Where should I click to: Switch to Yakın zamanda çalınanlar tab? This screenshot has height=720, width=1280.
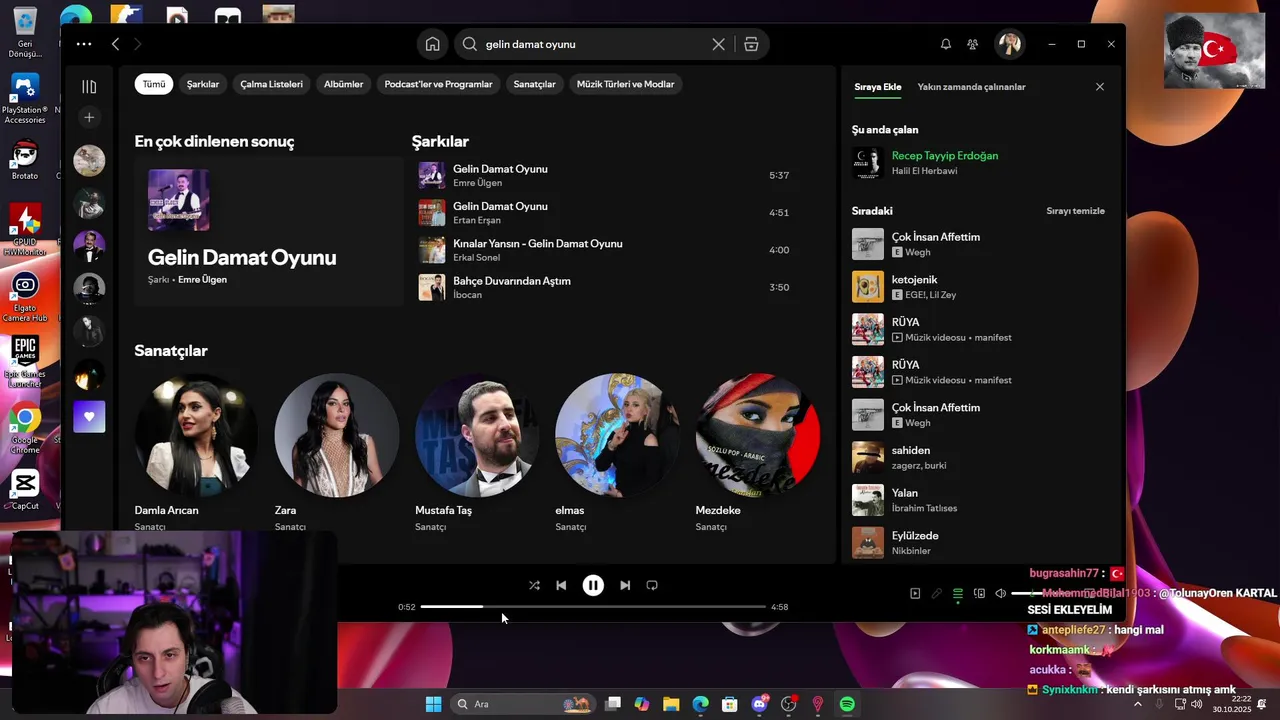pyautogui.click(x=971, y=87)
